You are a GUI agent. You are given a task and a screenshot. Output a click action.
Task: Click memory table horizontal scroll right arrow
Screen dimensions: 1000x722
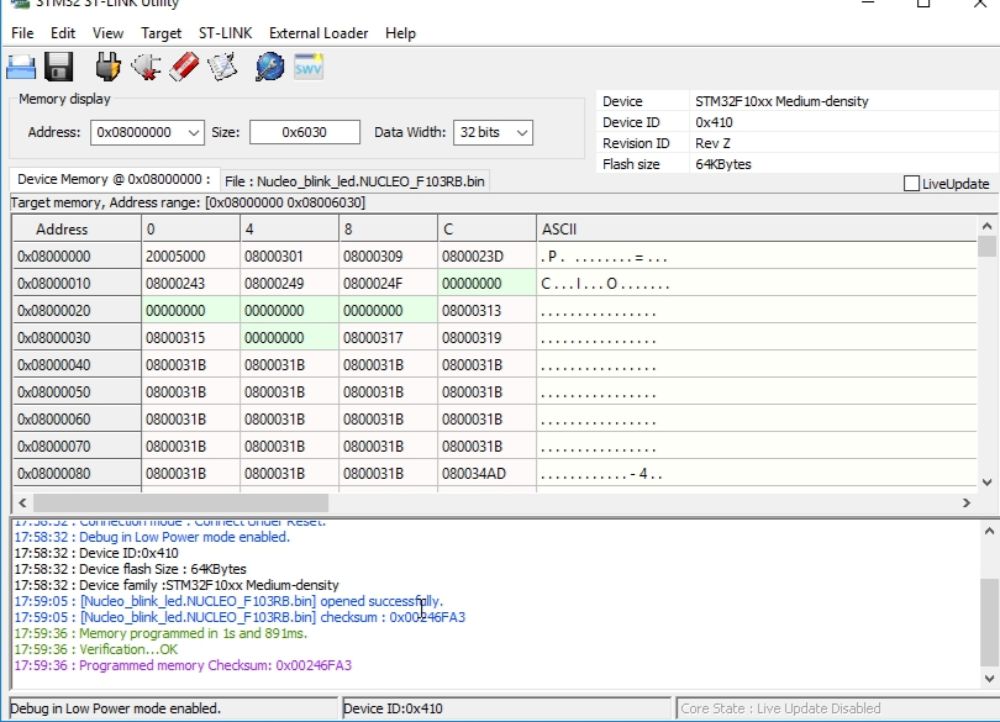coord(967,503)
